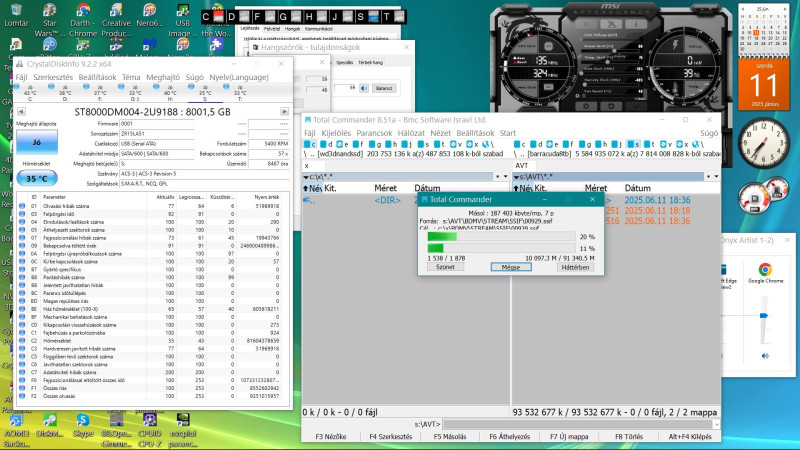The height and width of the screenshot is (450, 800).
Task: Open the Fájl menu in CrystalDiskInfo
Action: click(21, 77)
